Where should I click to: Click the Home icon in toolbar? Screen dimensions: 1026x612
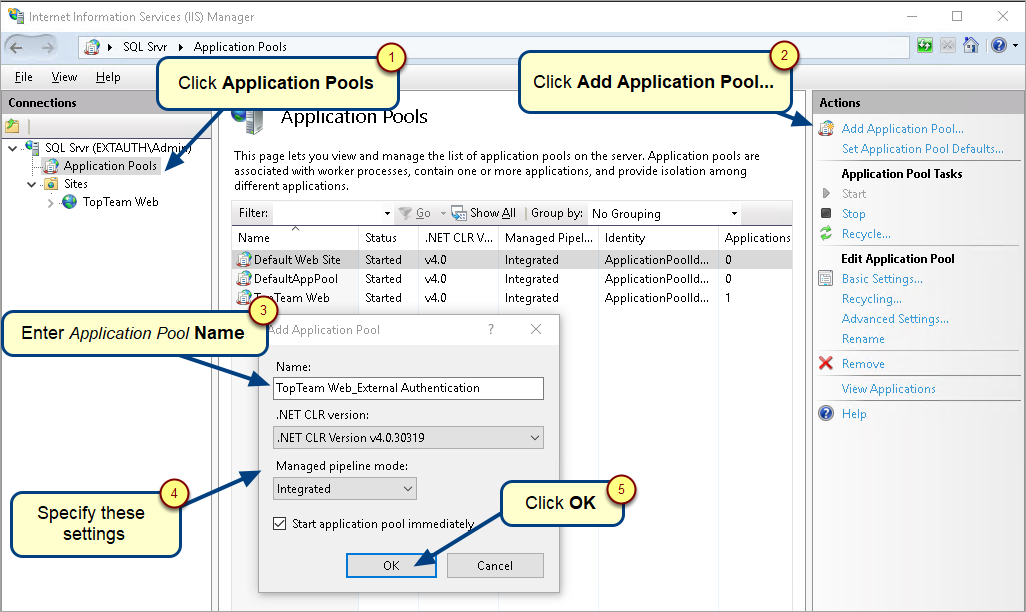971,45
